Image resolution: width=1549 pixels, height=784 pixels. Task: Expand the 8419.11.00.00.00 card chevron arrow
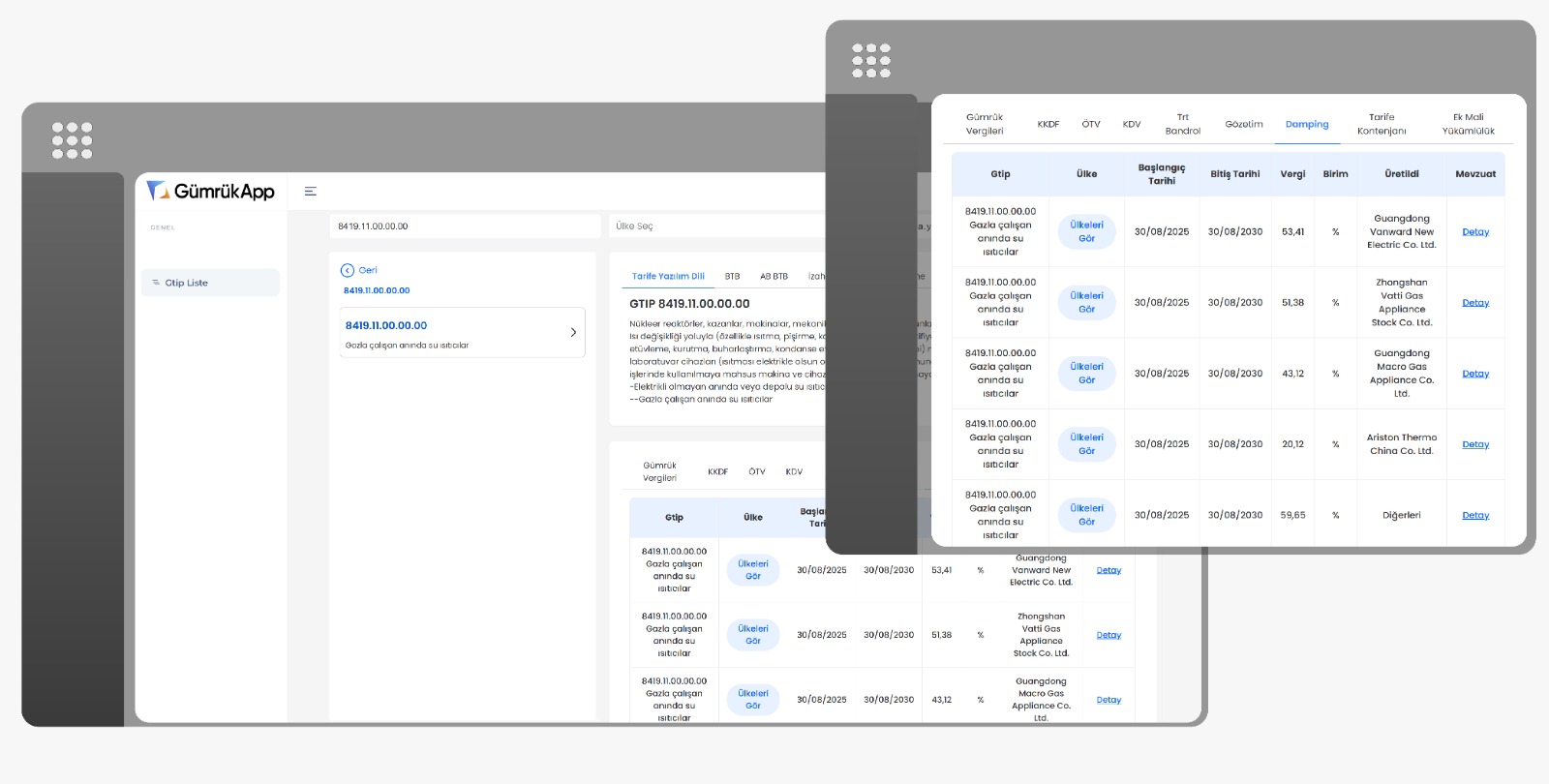573,332
